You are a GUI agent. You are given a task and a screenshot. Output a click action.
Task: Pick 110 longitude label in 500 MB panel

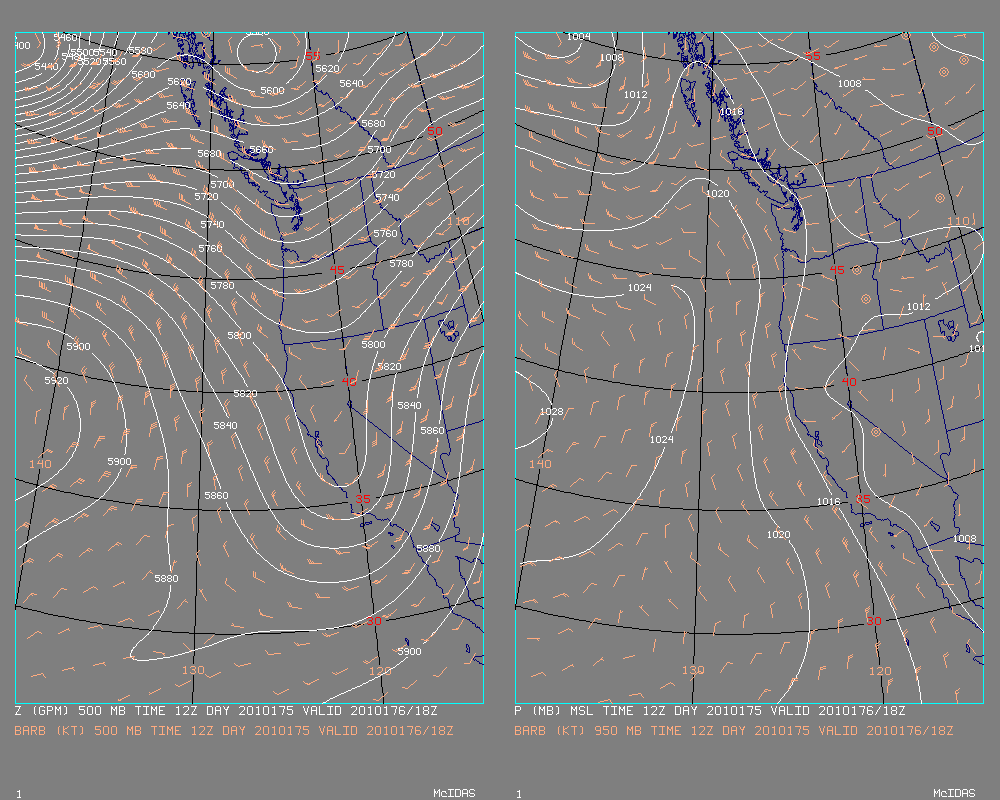coord(458,221)
